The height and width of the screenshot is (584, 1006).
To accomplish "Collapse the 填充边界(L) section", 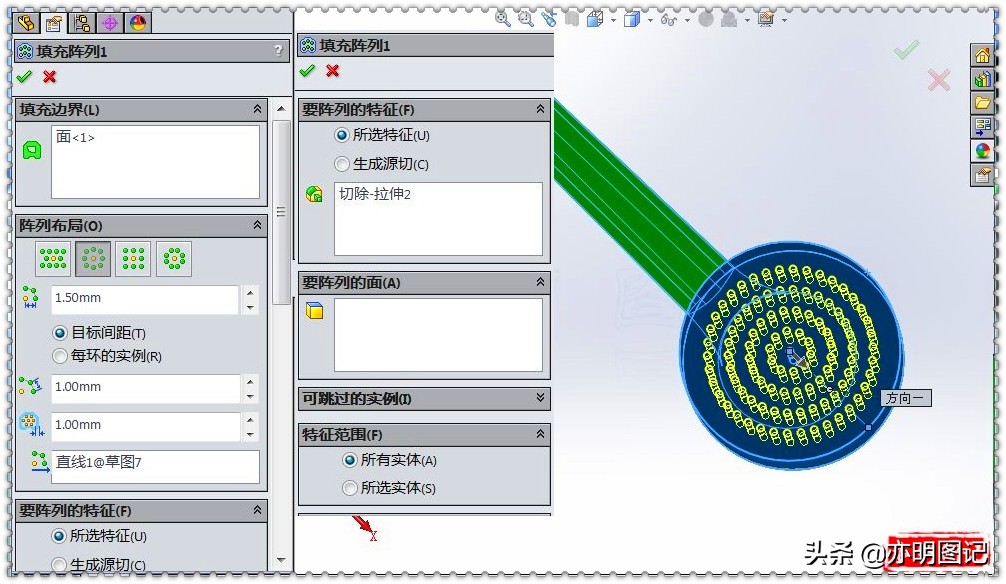I will (257, 109).
